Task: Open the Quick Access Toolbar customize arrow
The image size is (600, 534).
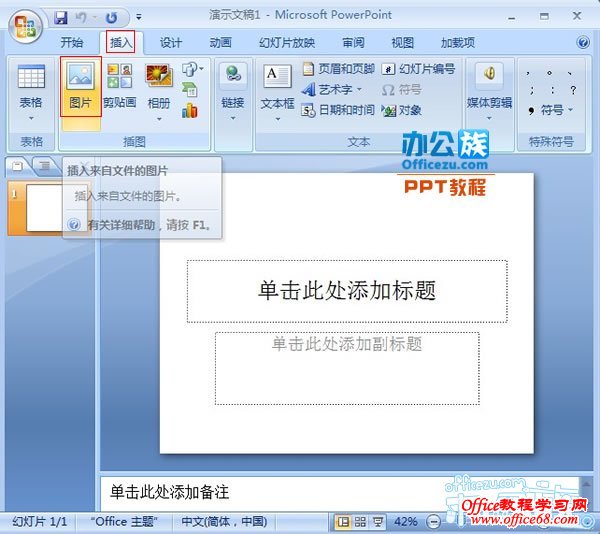Action: click(139, 17)
